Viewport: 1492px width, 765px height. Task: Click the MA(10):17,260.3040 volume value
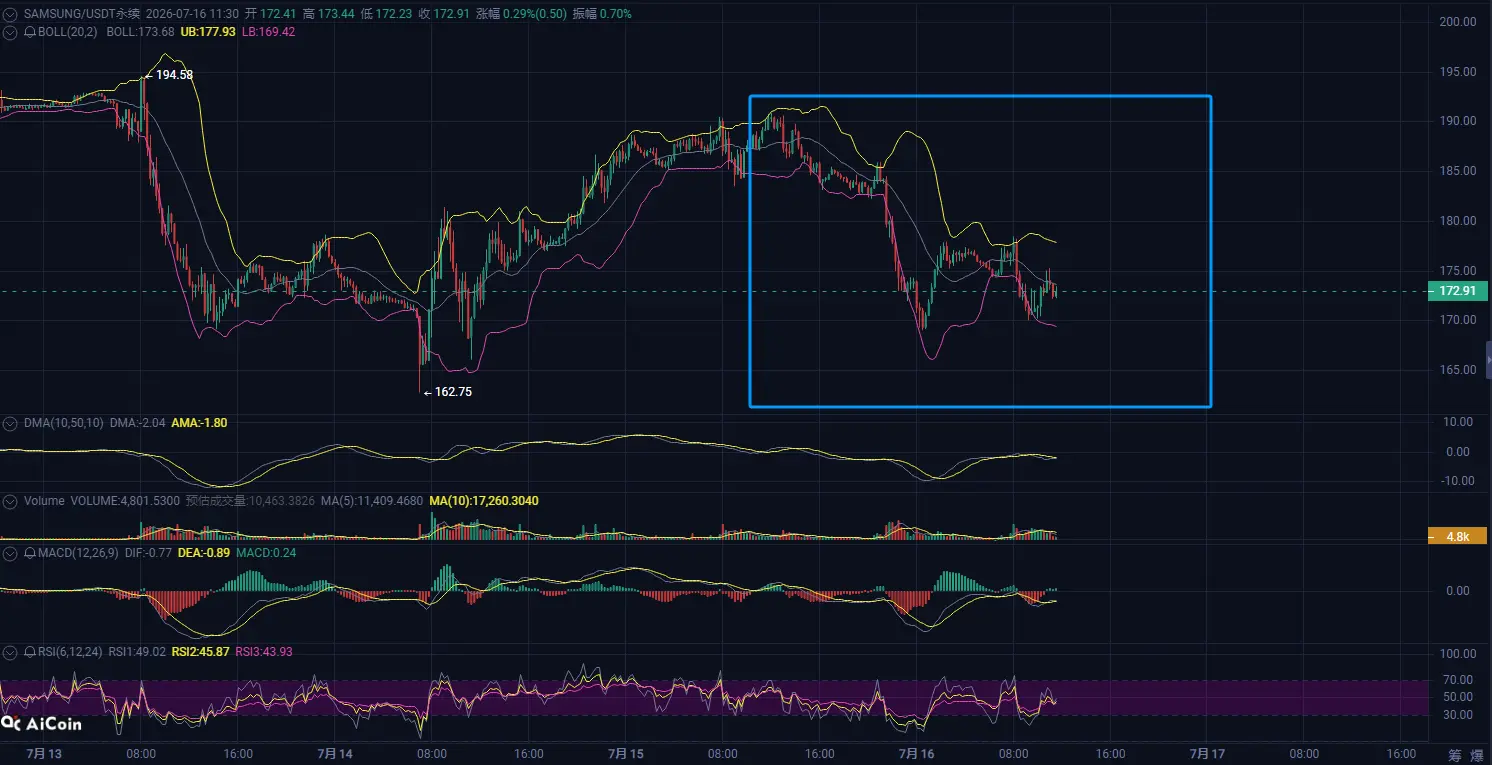[x=483, y=500]
